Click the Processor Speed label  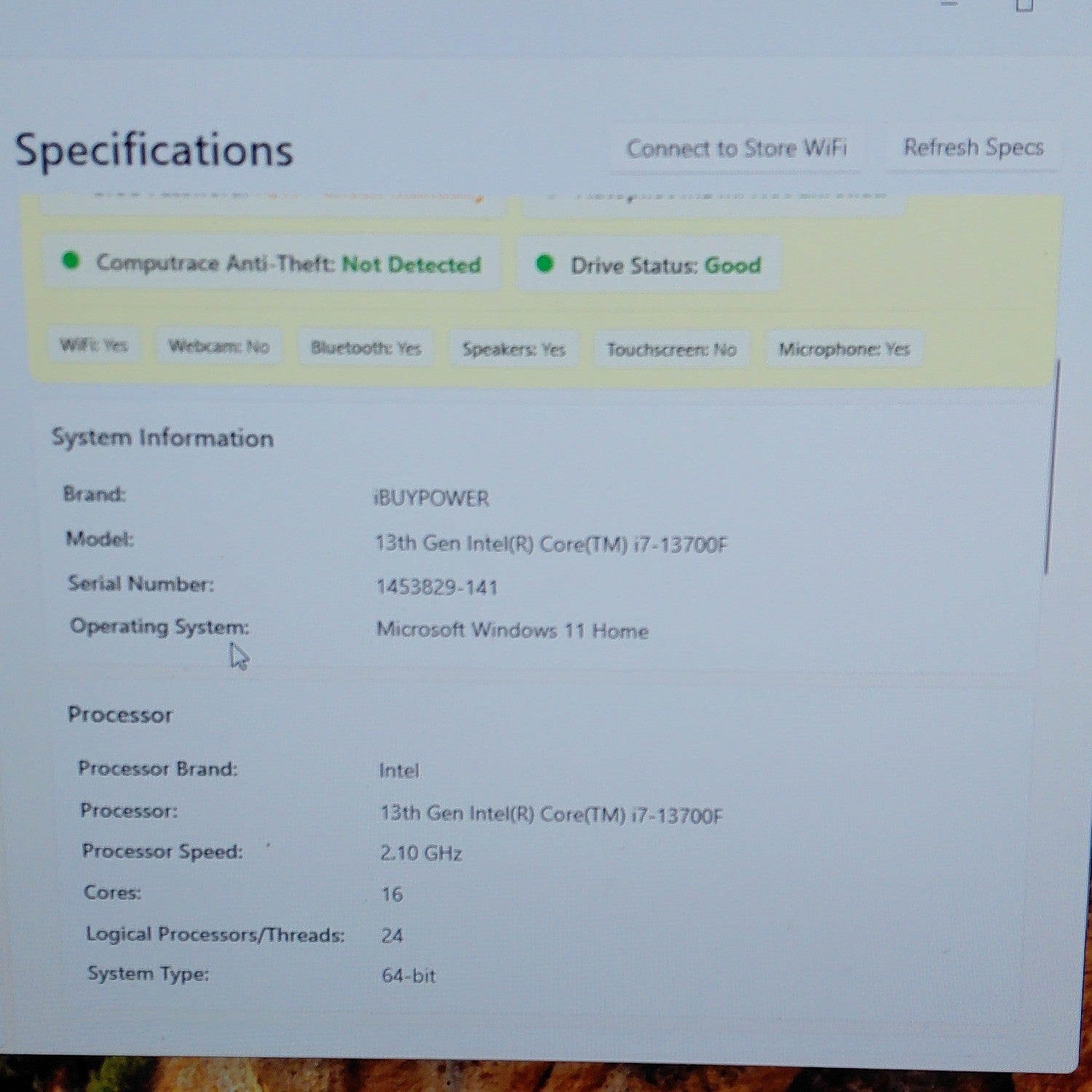[162, 851]
